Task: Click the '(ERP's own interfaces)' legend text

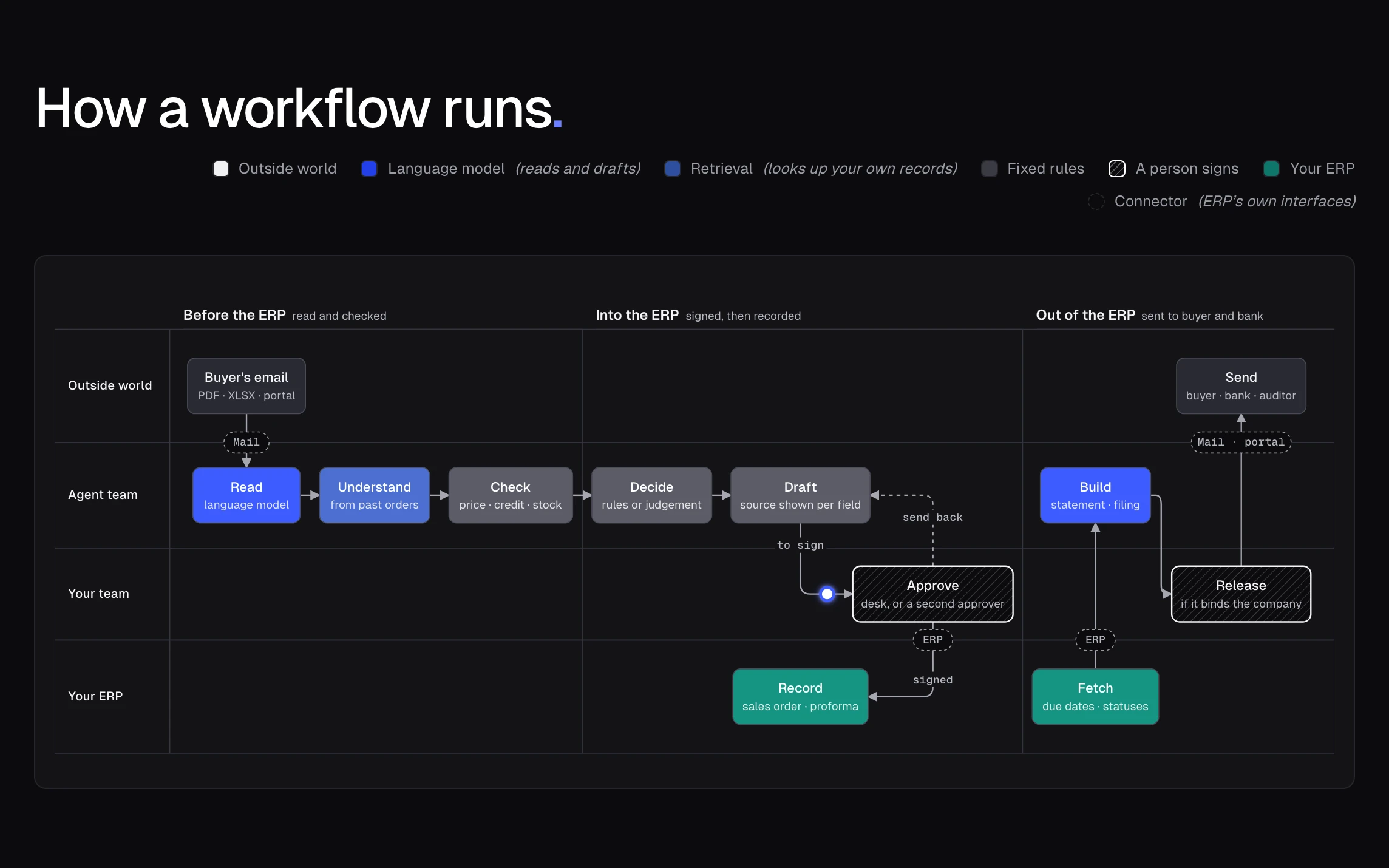Action: coord(1277,202)
